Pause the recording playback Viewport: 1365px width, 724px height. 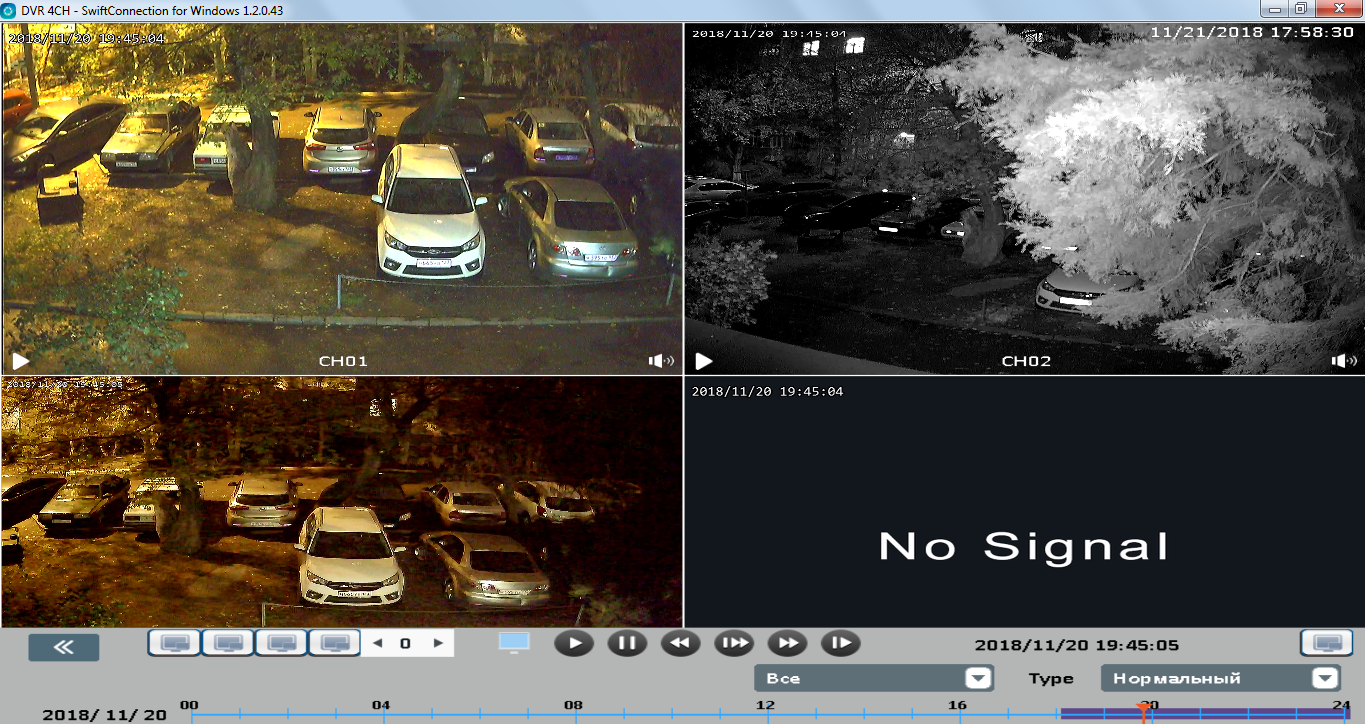(627, 643)
